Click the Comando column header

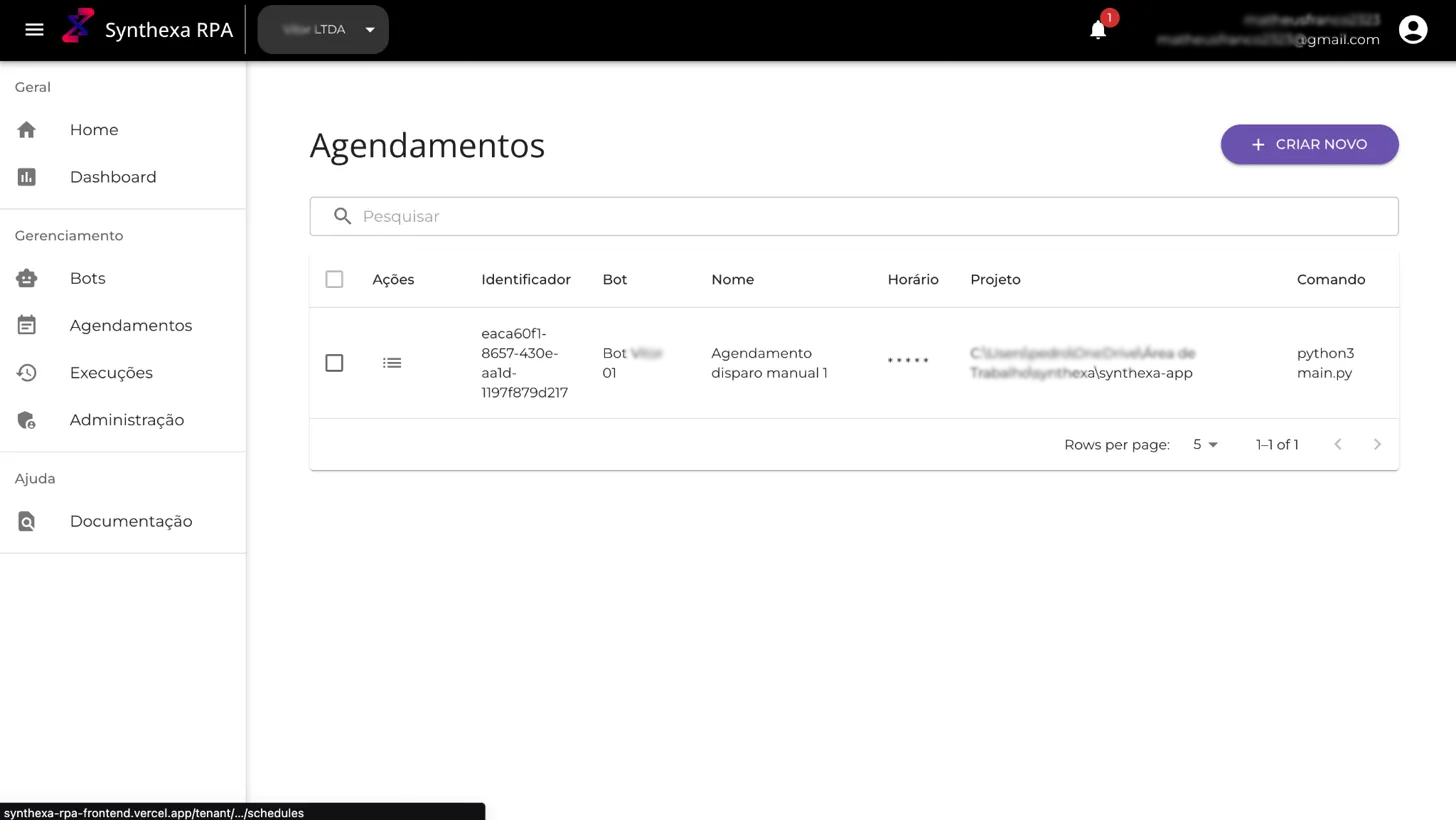click(x=1331, y=279)
